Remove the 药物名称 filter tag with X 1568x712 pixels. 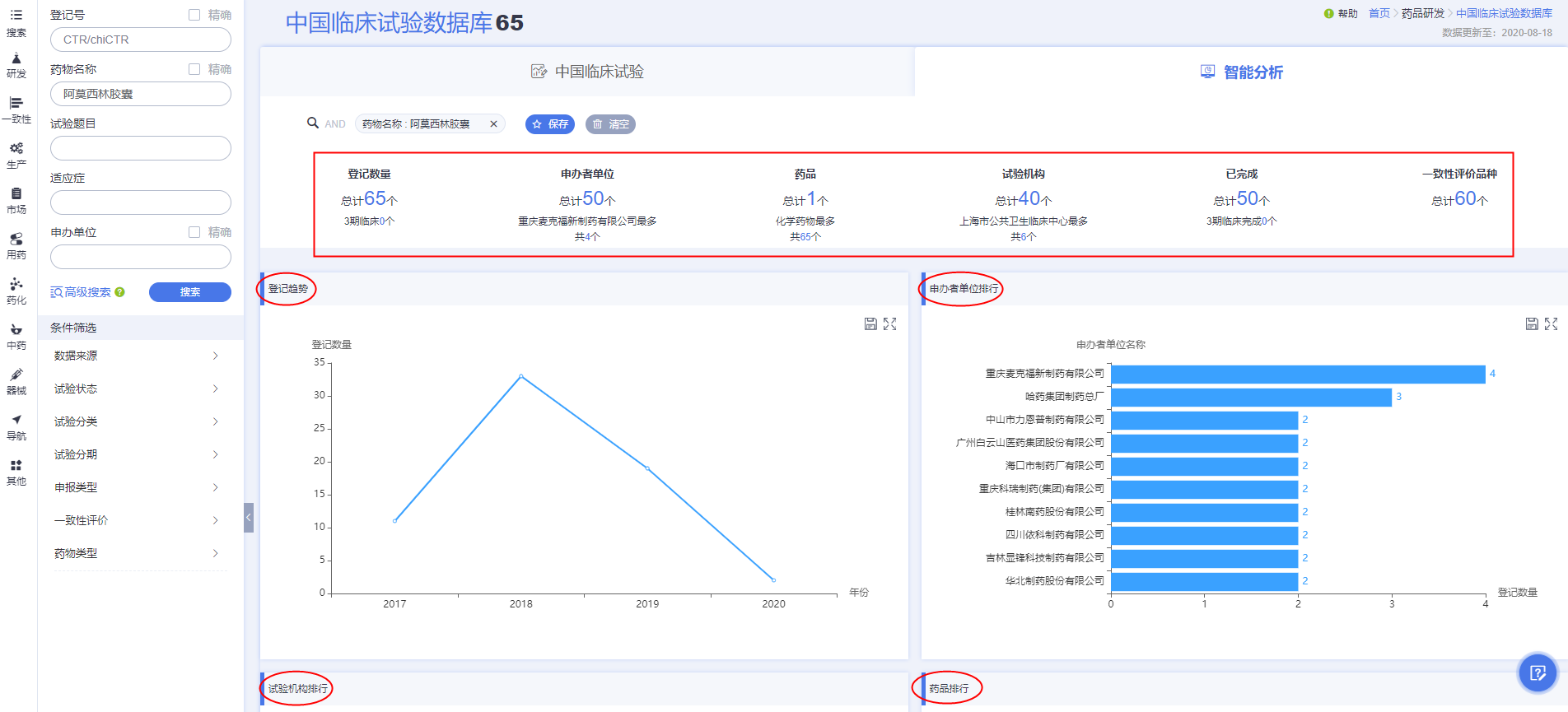point(493,124)
